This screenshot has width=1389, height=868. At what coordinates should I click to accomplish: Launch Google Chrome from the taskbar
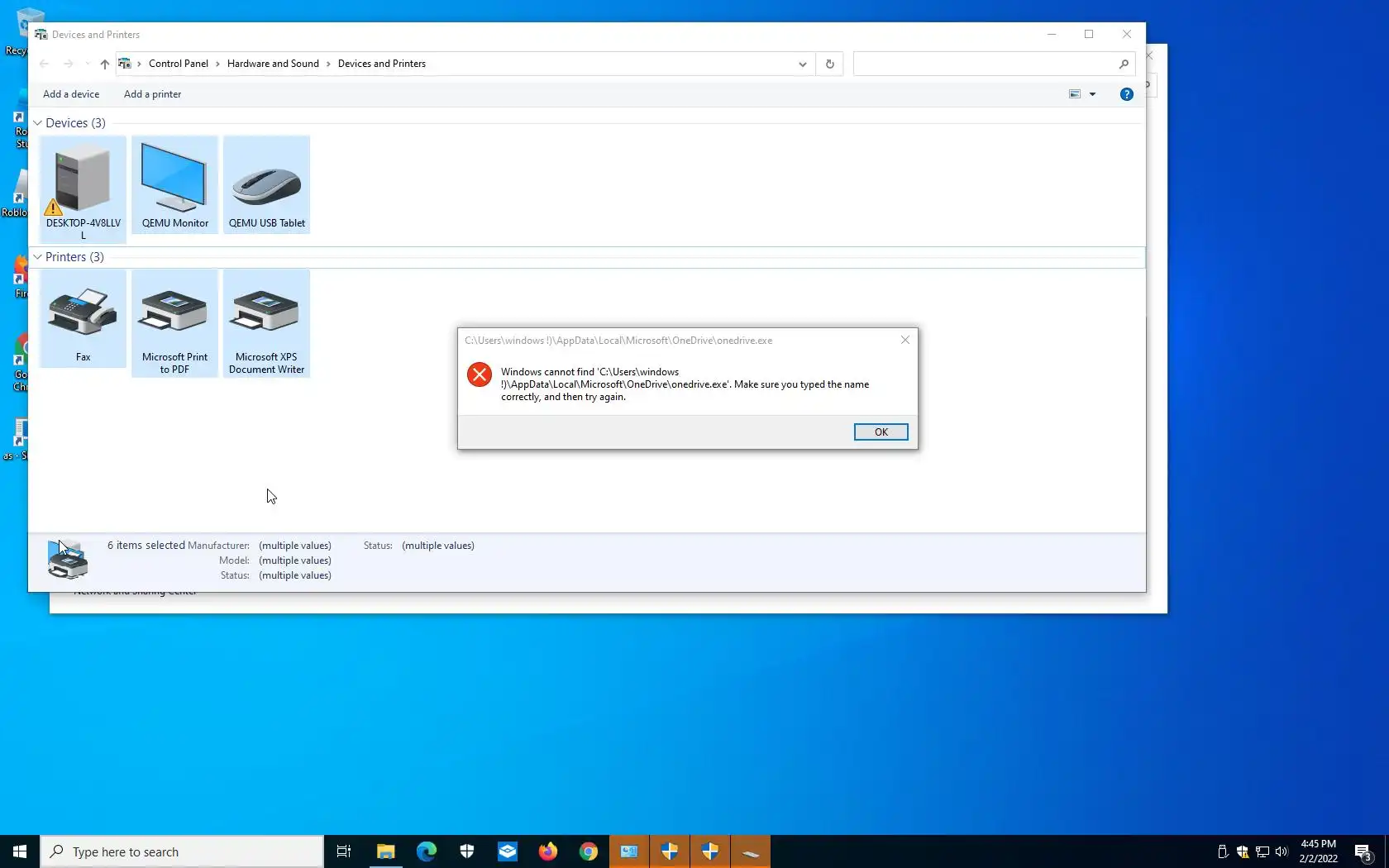(589, 851)
